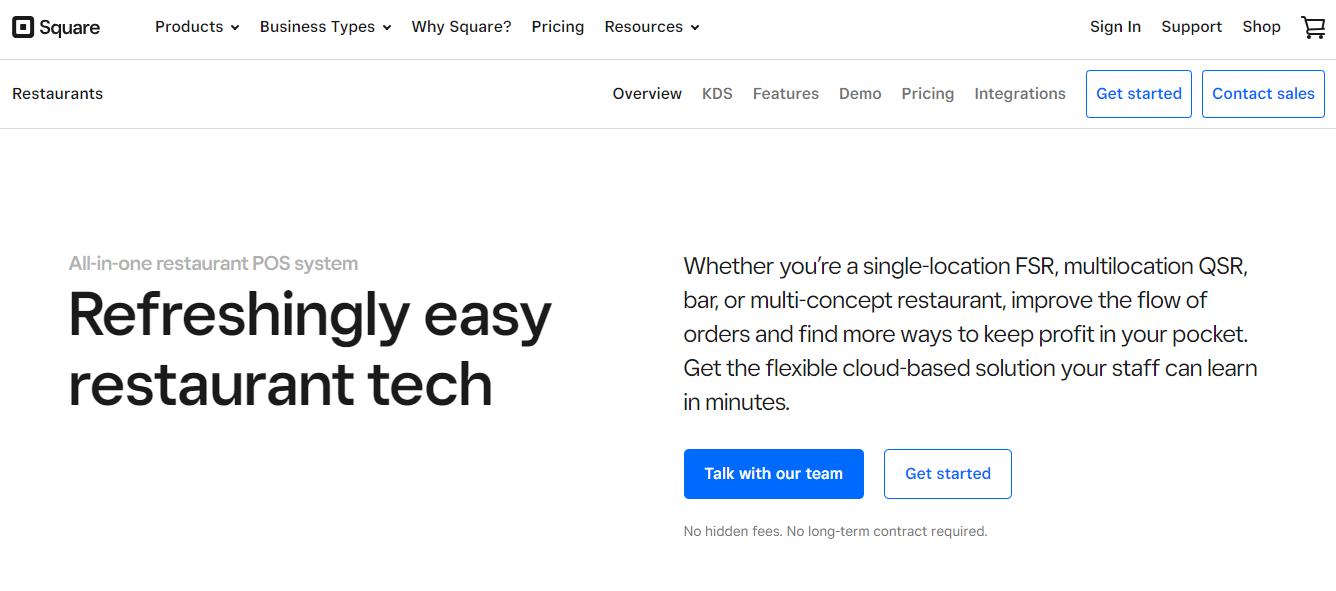Click Sign In

click(1115, 27)
